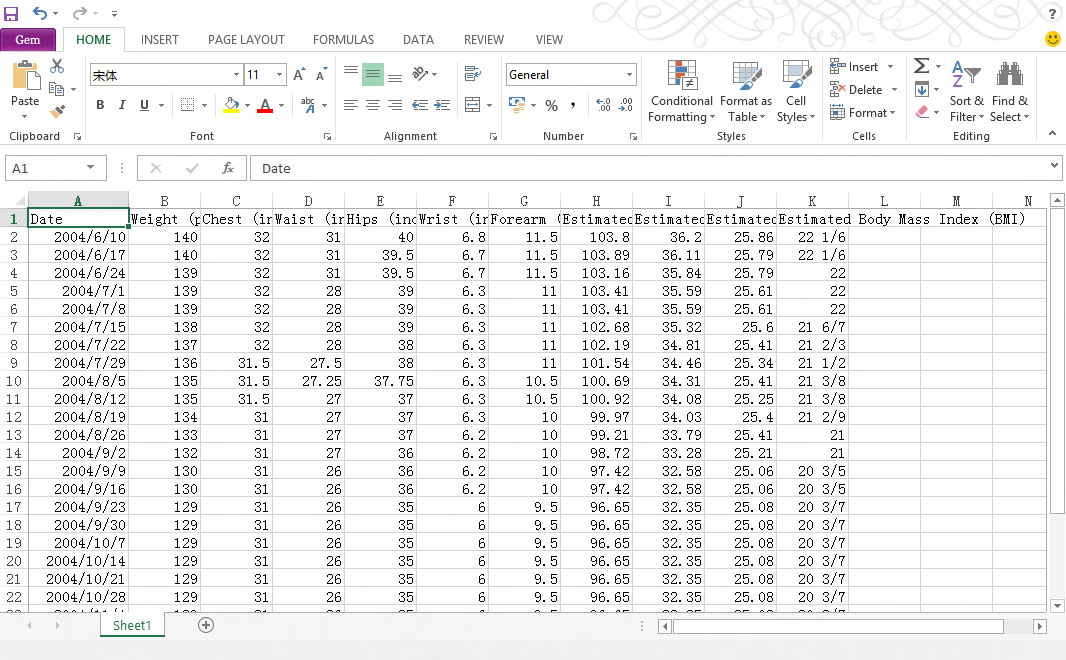Increase font size with the large A icon
Image resolution: width=1066 pixels, height=660 pixels.
click(x=299, y=75)
